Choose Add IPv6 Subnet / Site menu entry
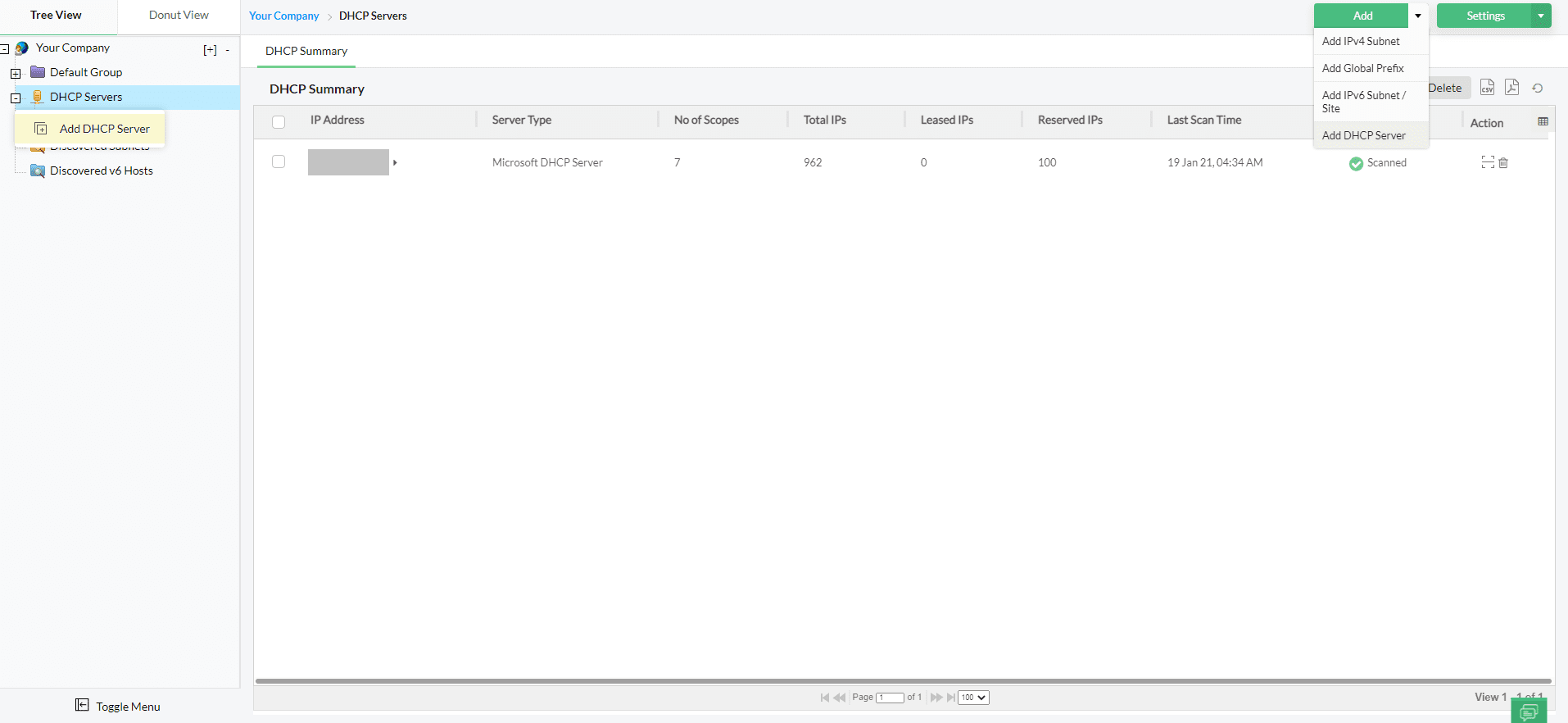Screen dimensions: 1568x723 pyautogui.click(x=1371, y=102)
